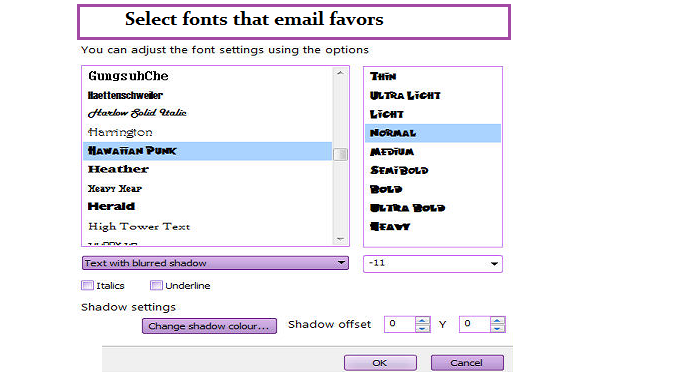Click font list scroll down arrow
The image size is (691, 375).
pos(340,239)
